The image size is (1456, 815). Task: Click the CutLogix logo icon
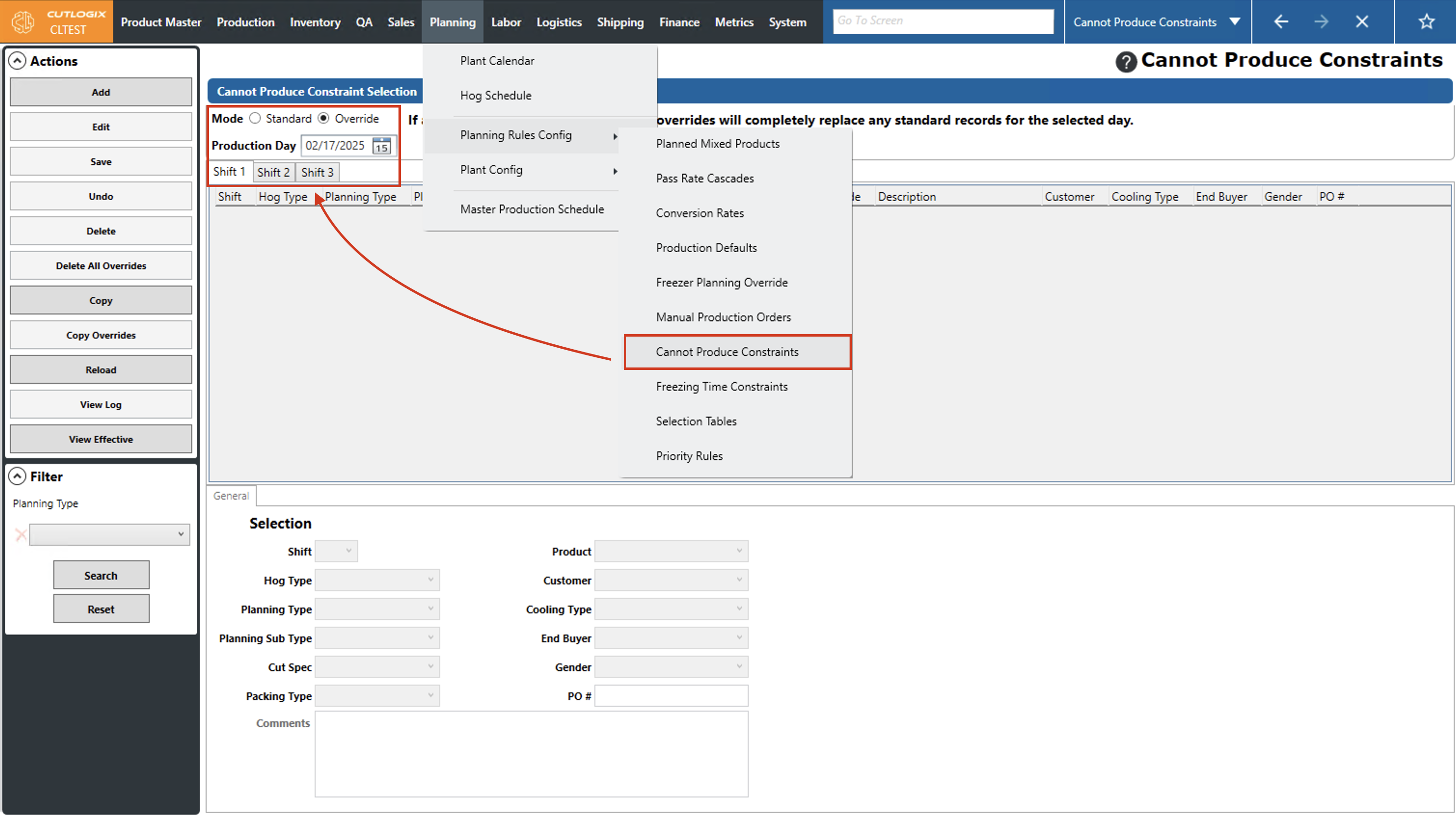tap(23, 22)
